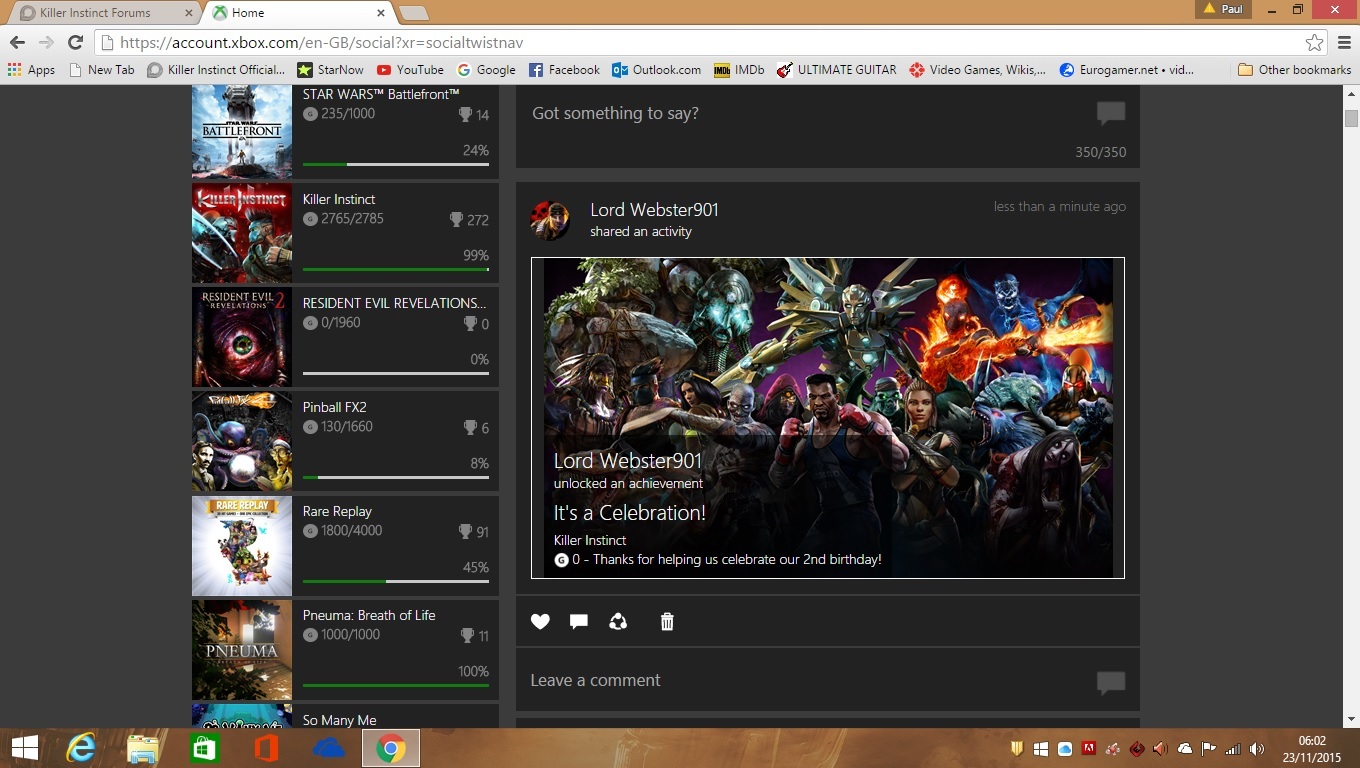Open the Pinball FX2 game title
Image resolution: width=1360 pixels, height=768 pixels.
(335, 407)
